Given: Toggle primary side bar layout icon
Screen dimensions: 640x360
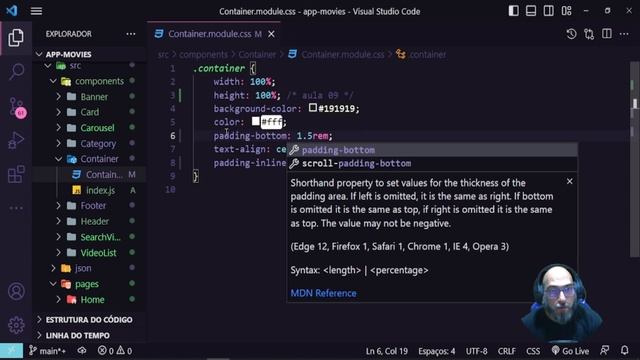Looking at the screenshot, I should [x=513, y=11].
